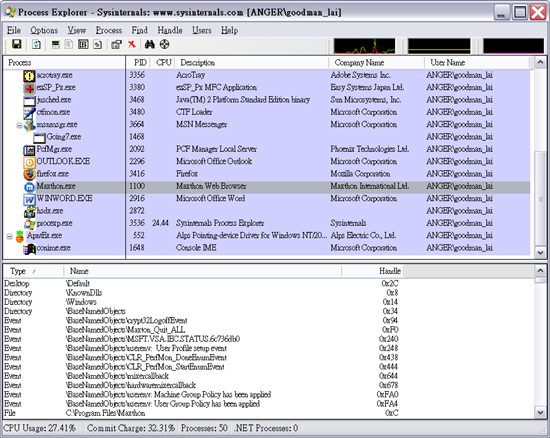Select Maxthon.exe process icon
The width and height of the screenshot is (550, 438).
click(x=29, y=187)
